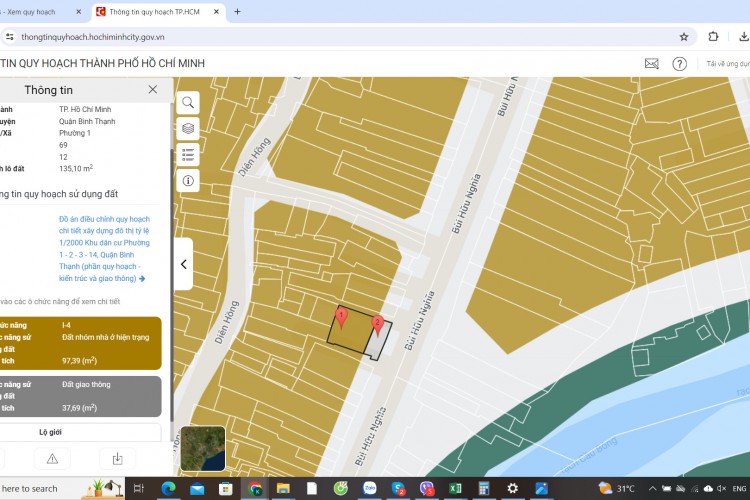Open the map layers panel
Viewport: 750px width, 500px height.
188,128
